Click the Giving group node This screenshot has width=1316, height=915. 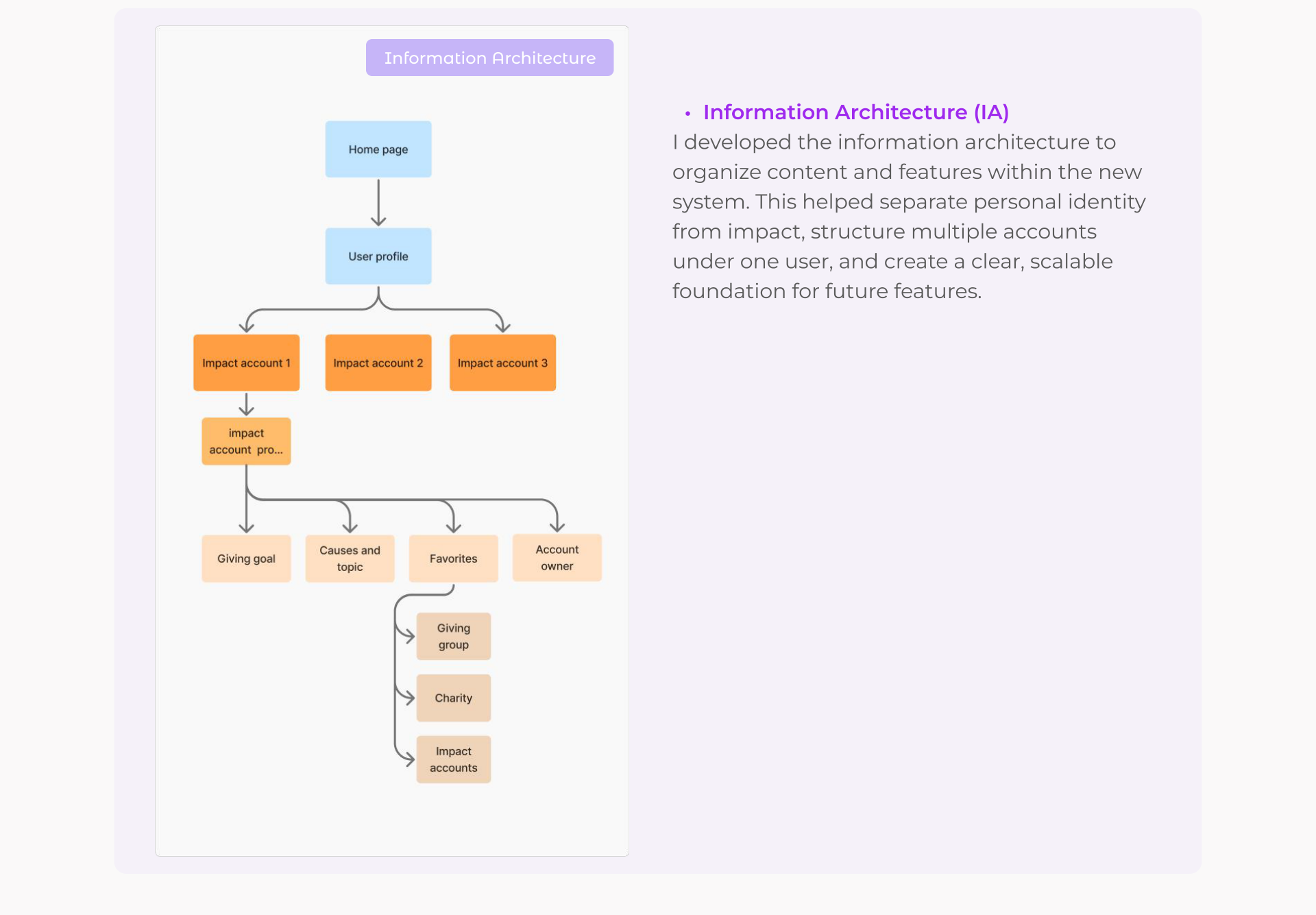click(454, 636)
